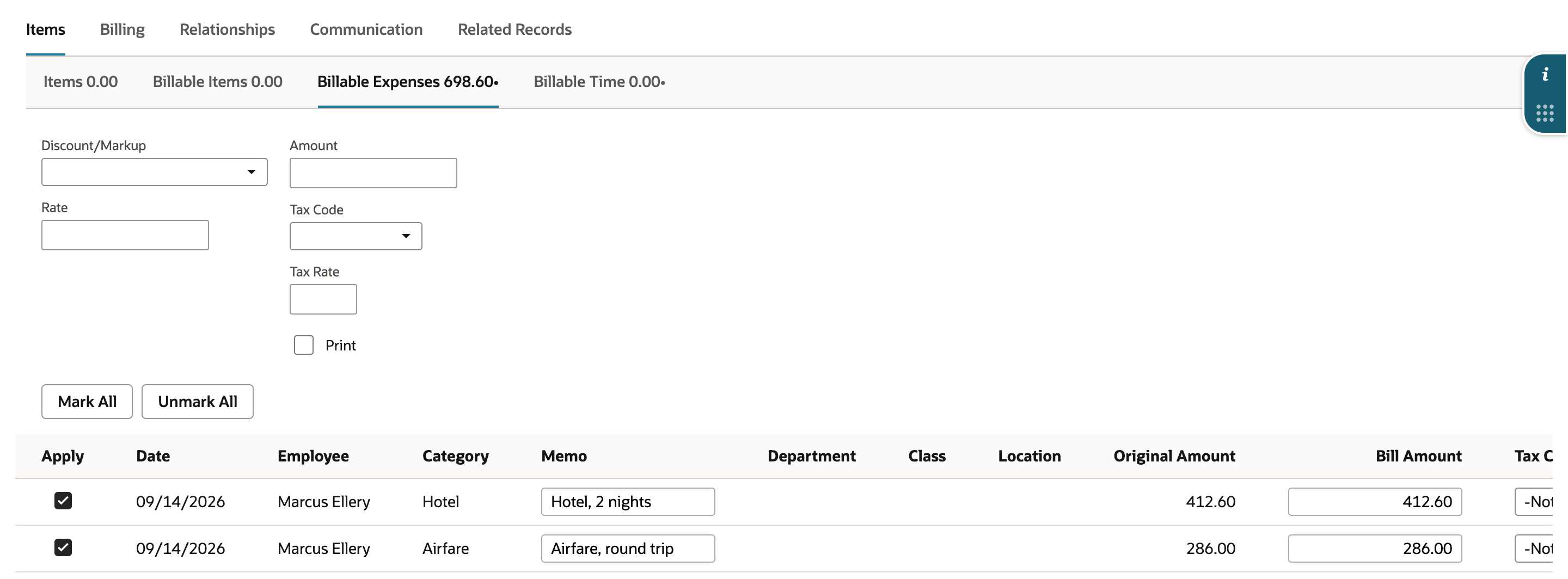Screen dimensions: 1568x579
Task: Open the Tax Code dropdown
Action: point(356,236)
